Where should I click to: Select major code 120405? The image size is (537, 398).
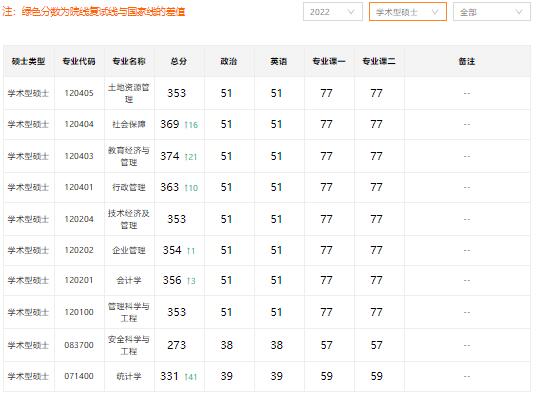pyautogui.click(x=79, y=93)
